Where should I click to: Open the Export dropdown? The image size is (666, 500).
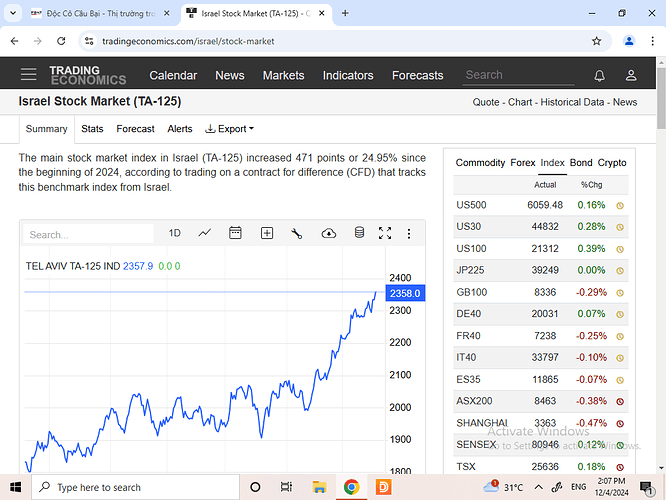[x=229, y=129]
